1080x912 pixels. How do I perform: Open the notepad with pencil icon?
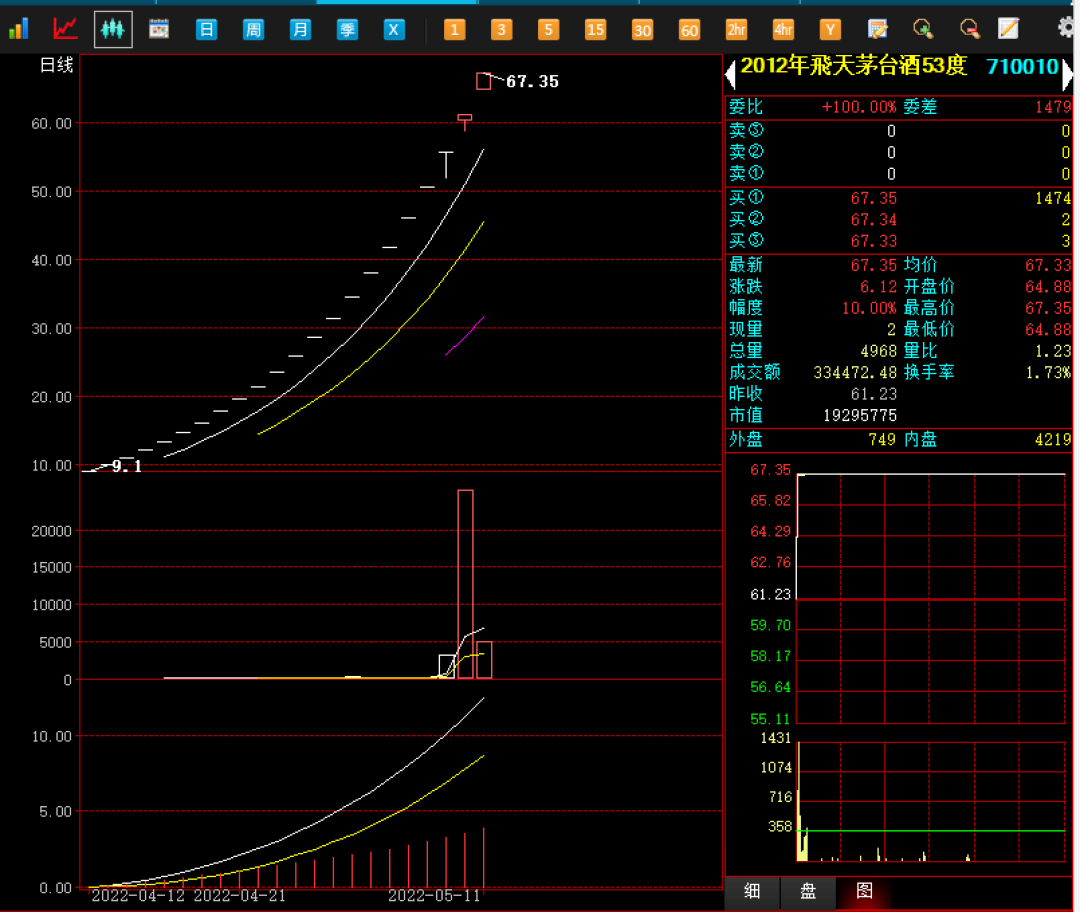coord(877,29)
